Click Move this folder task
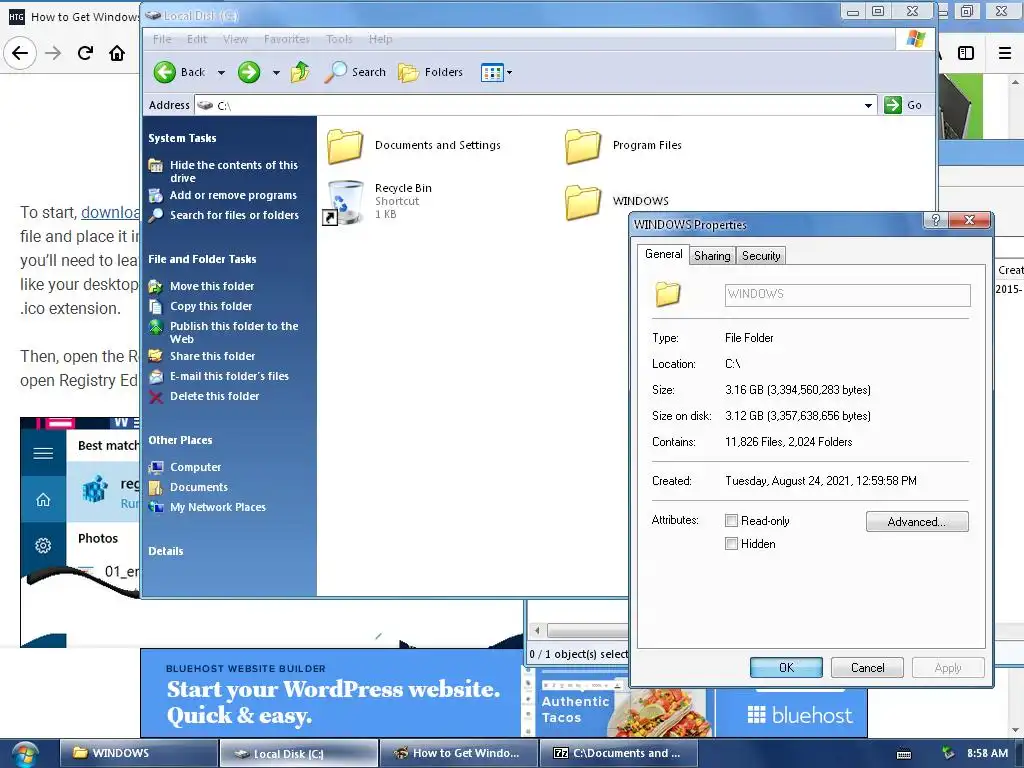Screen dimensions: 1024x768 coord(212,286)
